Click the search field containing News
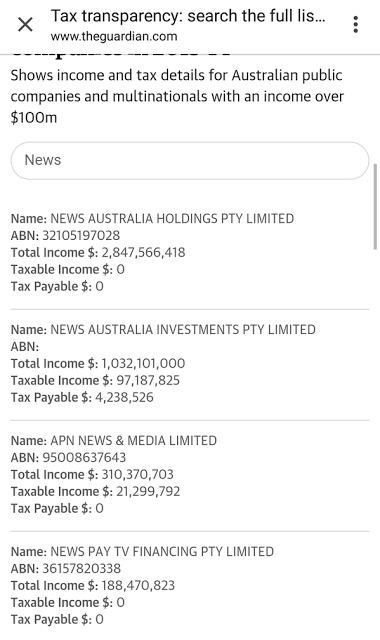The width and height of the screenshot is (380, 640). coord(190,160)
